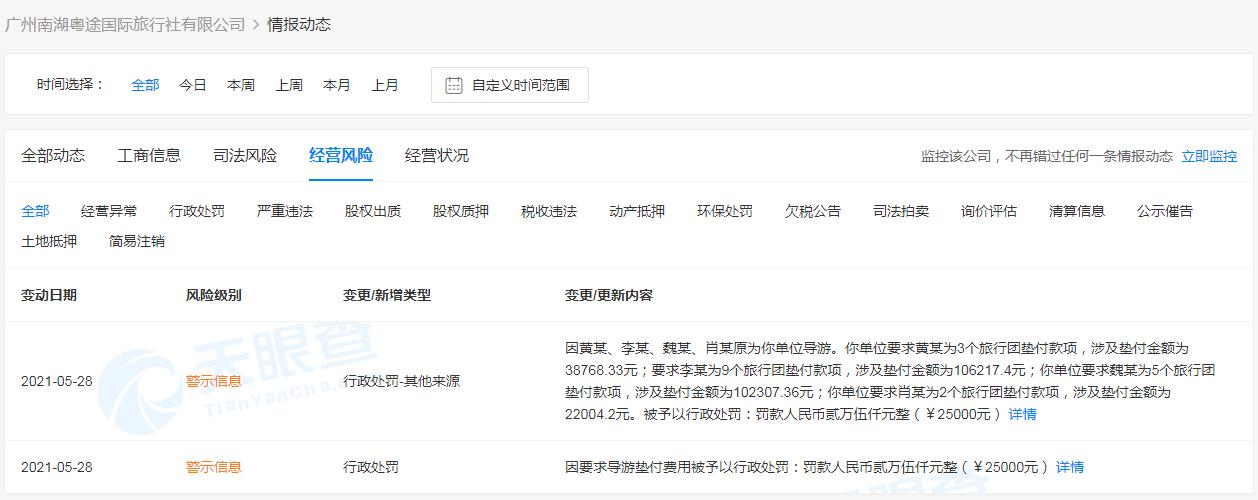Filter by 简易注销 sub-category

137,241
